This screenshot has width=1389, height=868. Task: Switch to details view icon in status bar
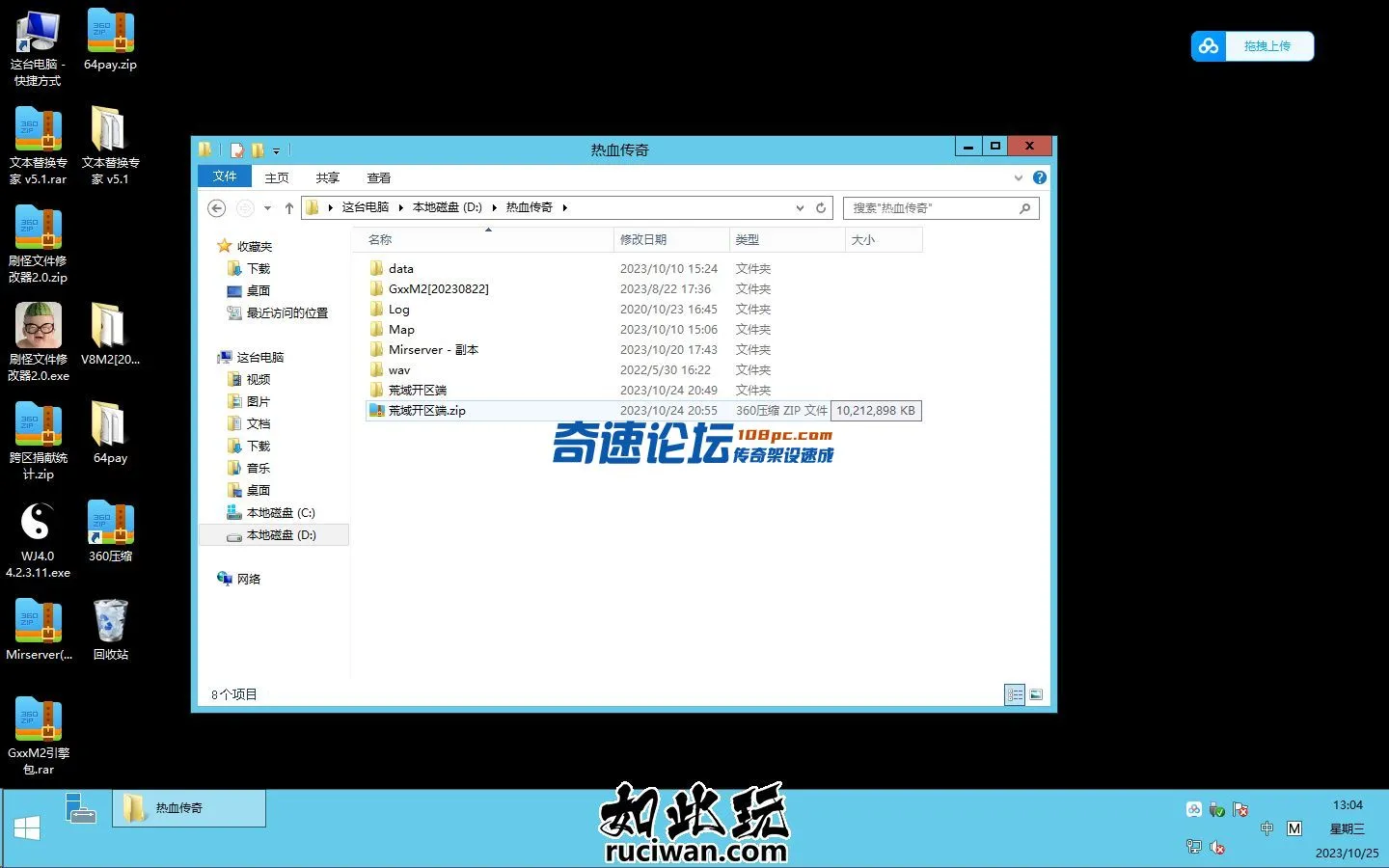1015,694
